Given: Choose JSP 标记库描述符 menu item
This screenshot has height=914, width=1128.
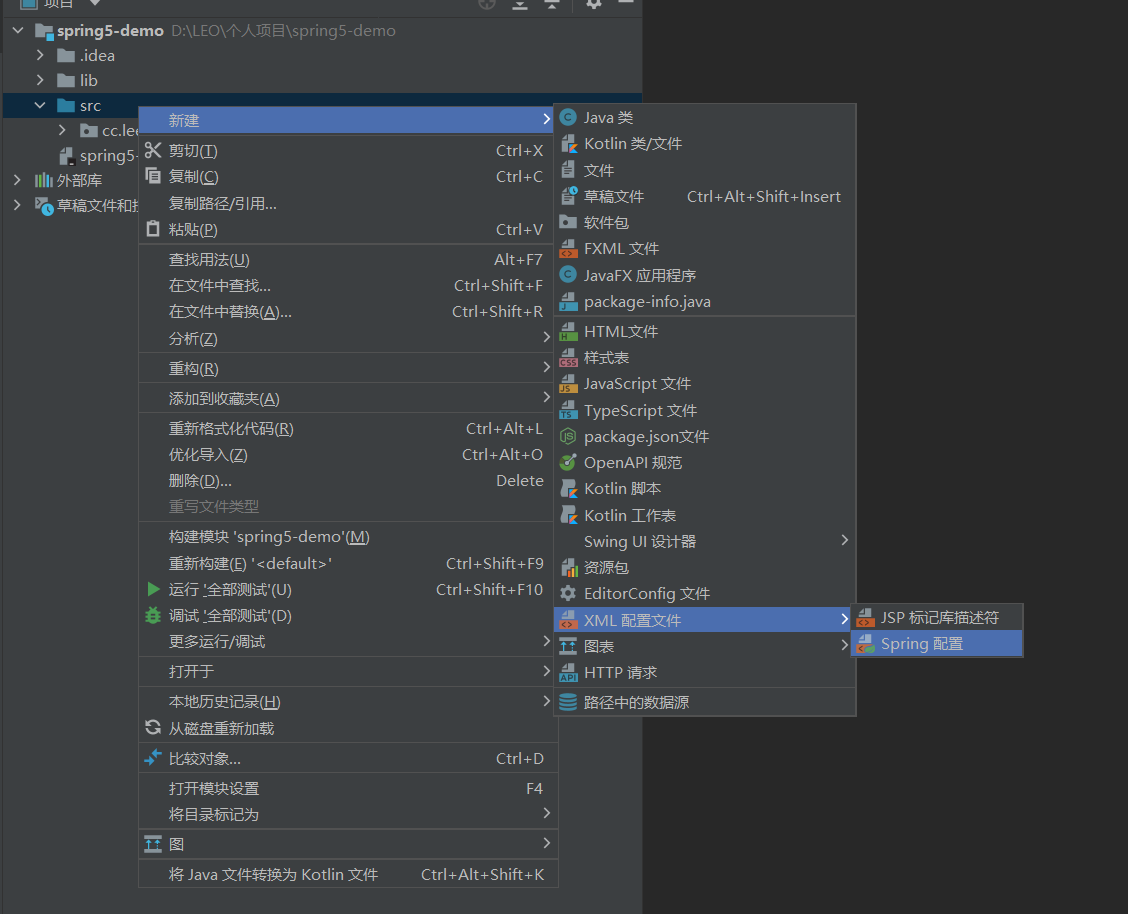Looking at the screenshot, I should click(x=938, y=618).
